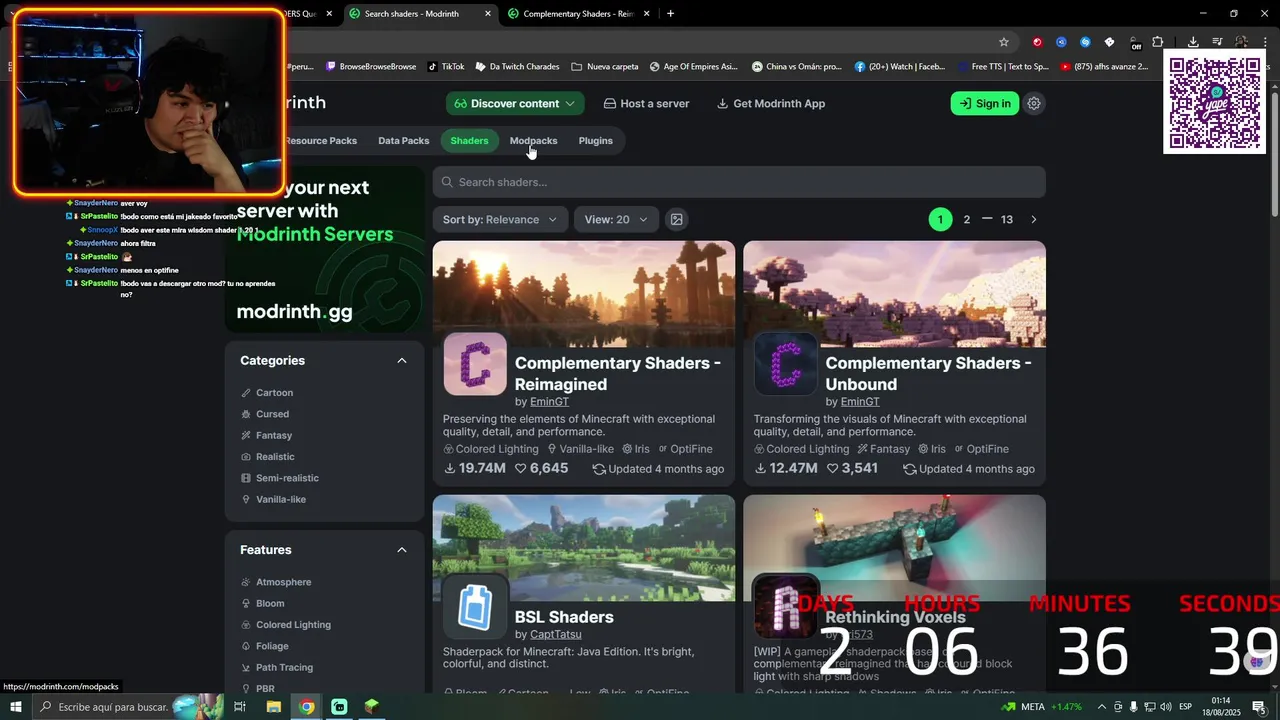Click the red extension icon in Chrome toolbar

[1037, 42]
